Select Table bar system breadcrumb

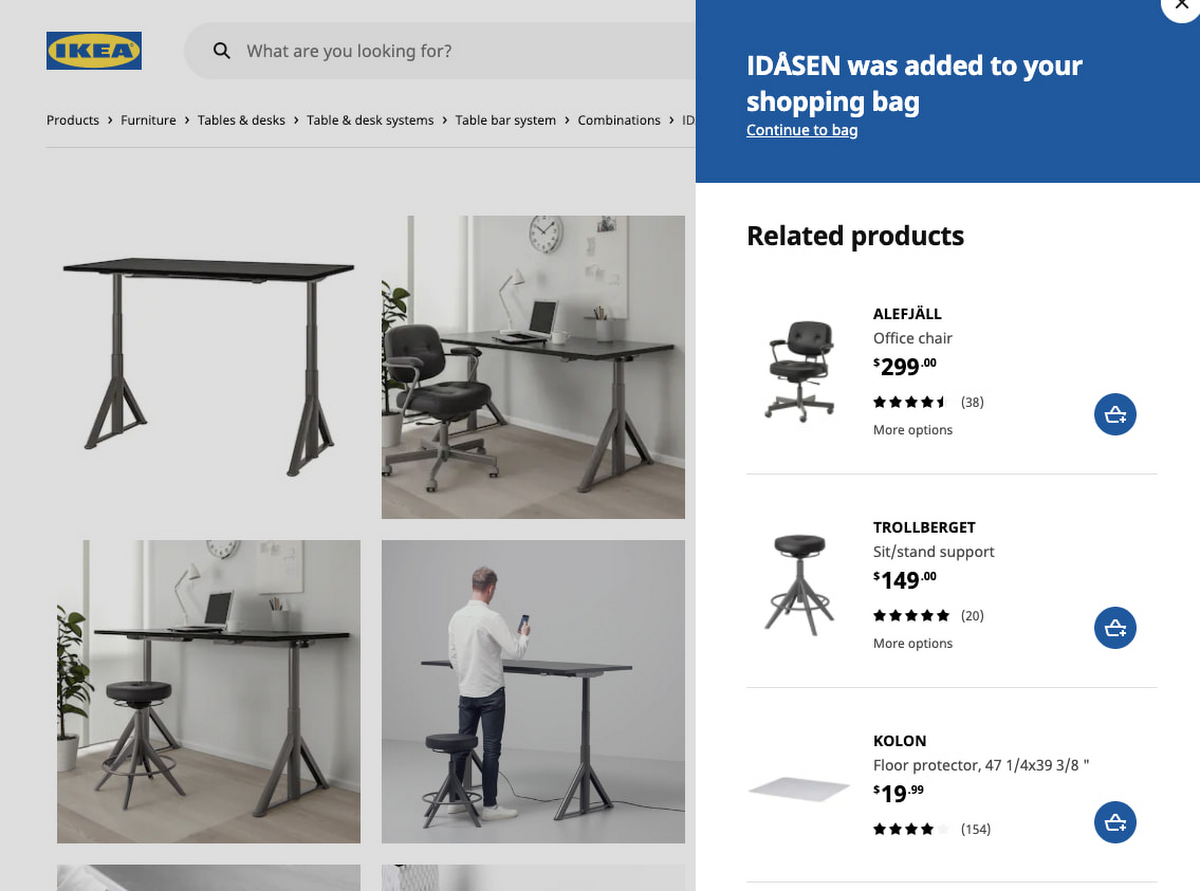(x=505, y=120)
